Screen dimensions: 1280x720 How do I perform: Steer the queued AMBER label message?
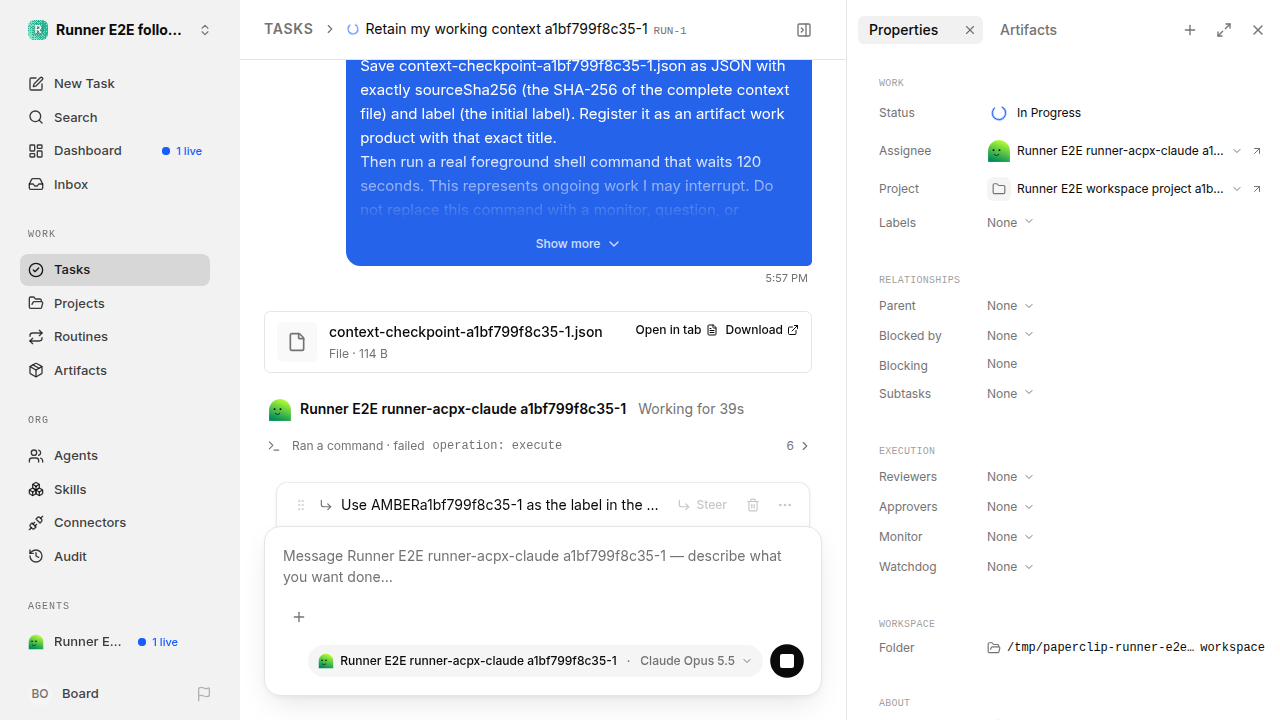point(702,505)
